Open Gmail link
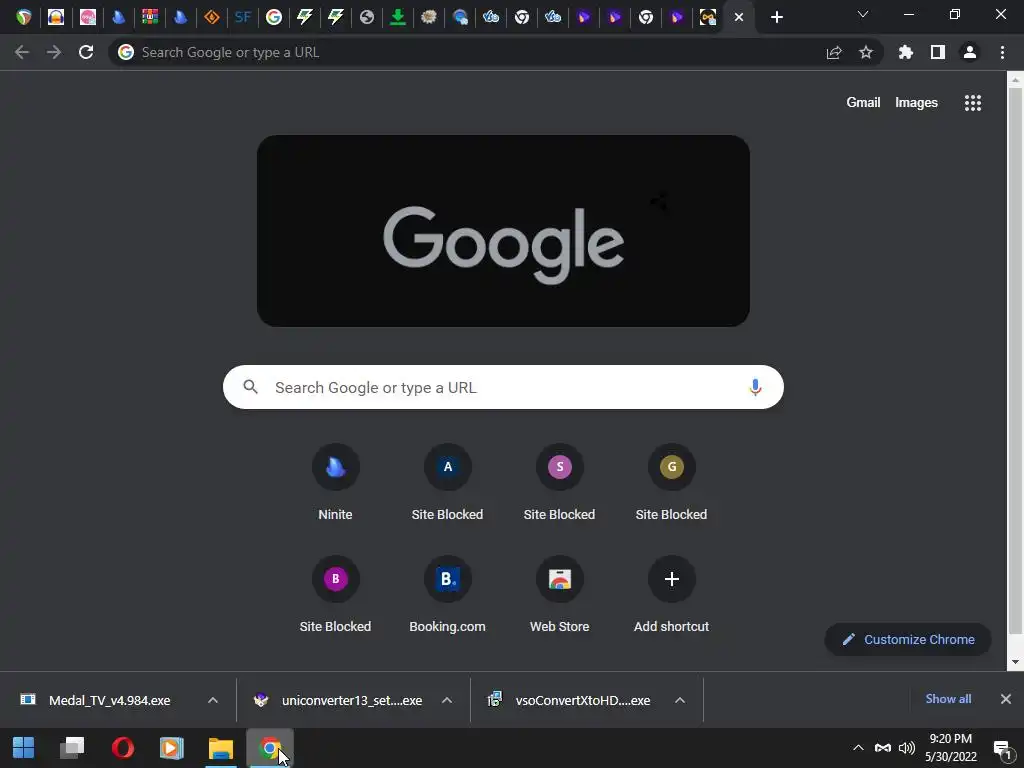This screenshot has height=768, width=1024. tap(863, 103)
